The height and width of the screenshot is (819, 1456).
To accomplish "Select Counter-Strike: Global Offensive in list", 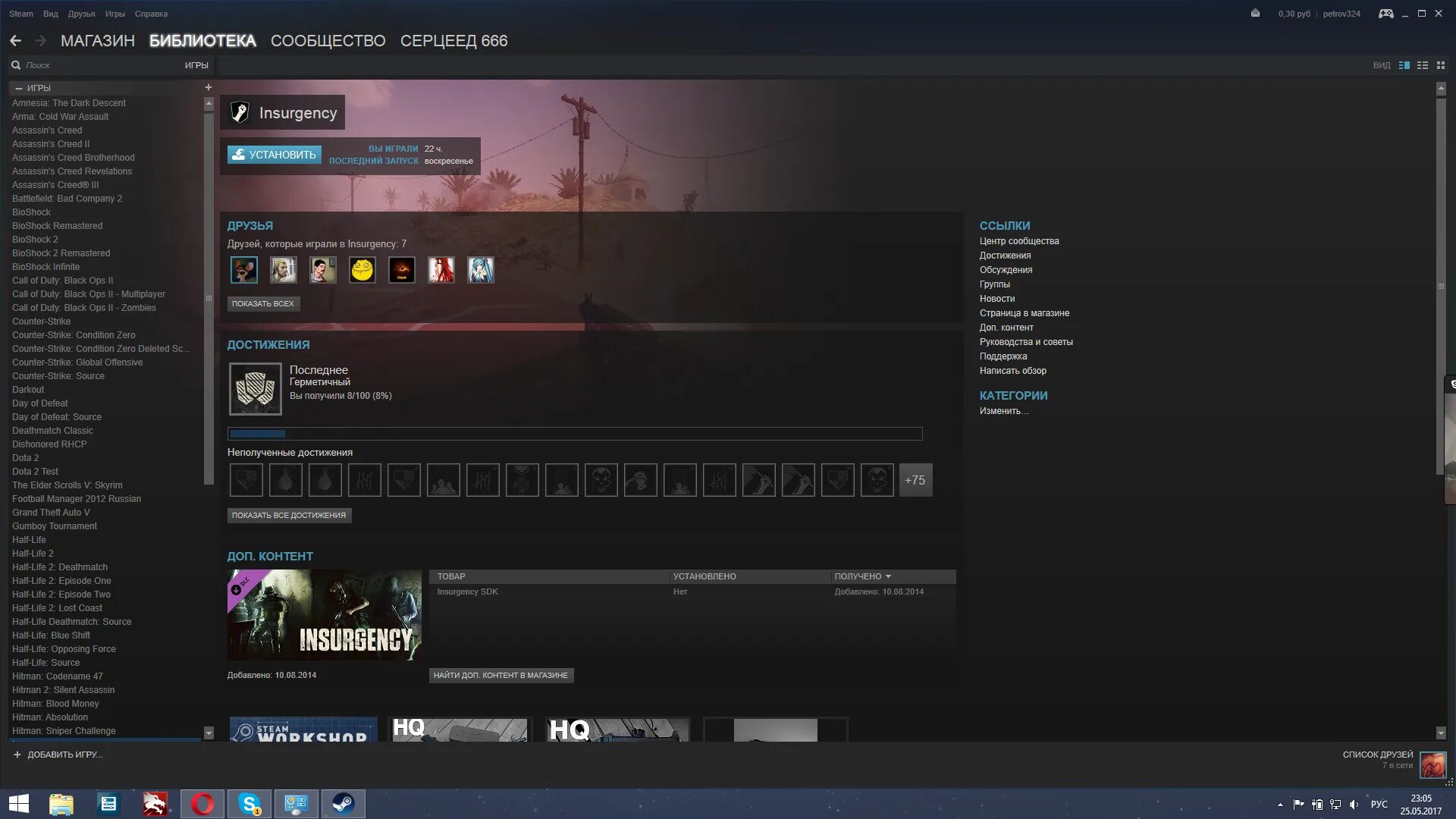I will click(77, 362).
